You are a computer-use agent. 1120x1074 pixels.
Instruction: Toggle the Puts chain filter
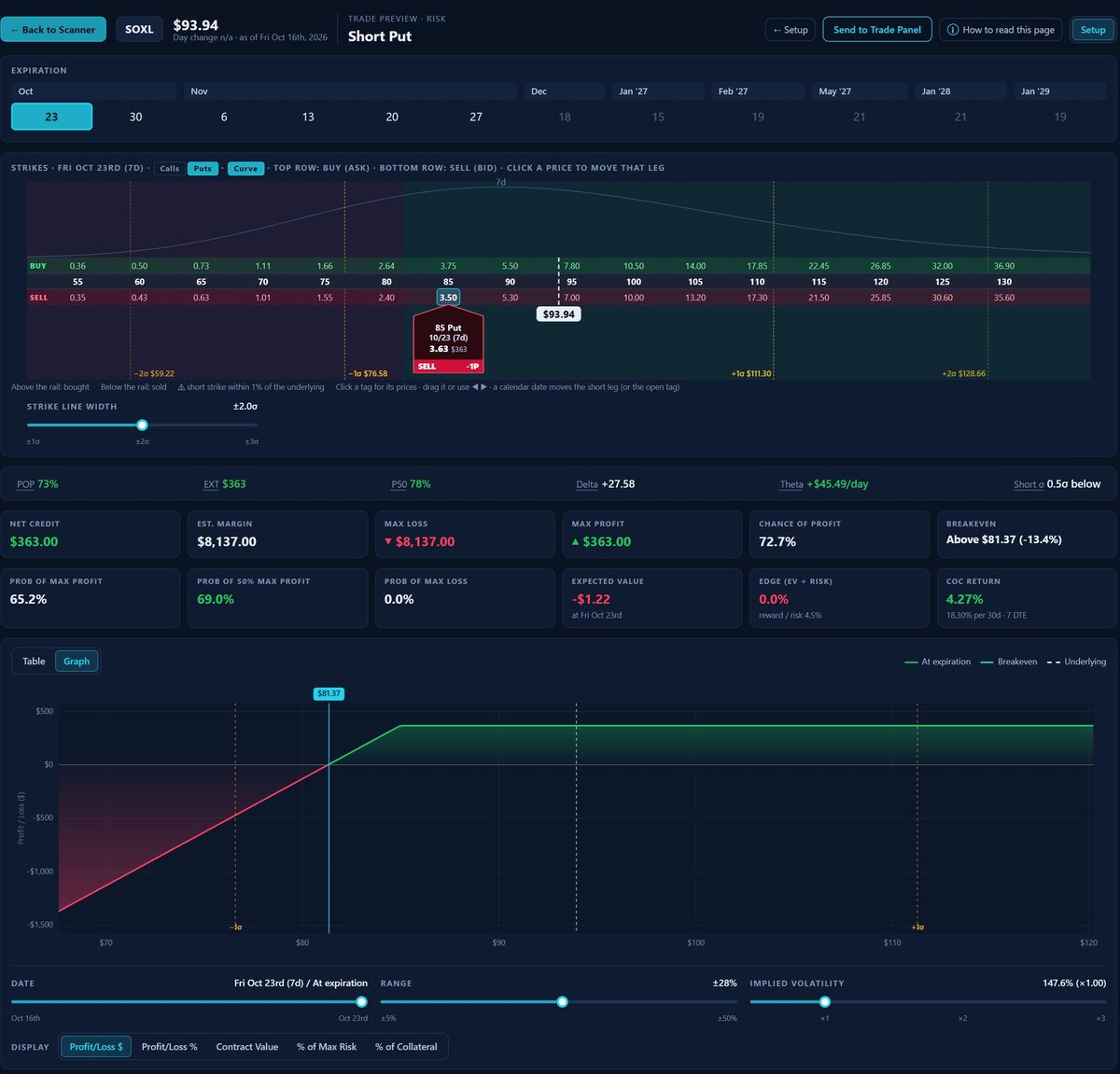(x=203, y=169)
